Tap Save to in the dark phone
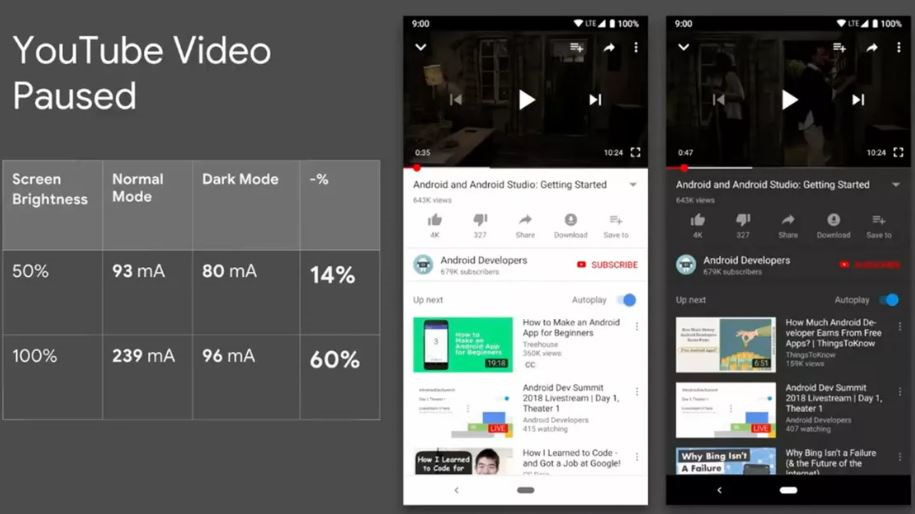This screenshot has height=514, width=915. point(878,225)
